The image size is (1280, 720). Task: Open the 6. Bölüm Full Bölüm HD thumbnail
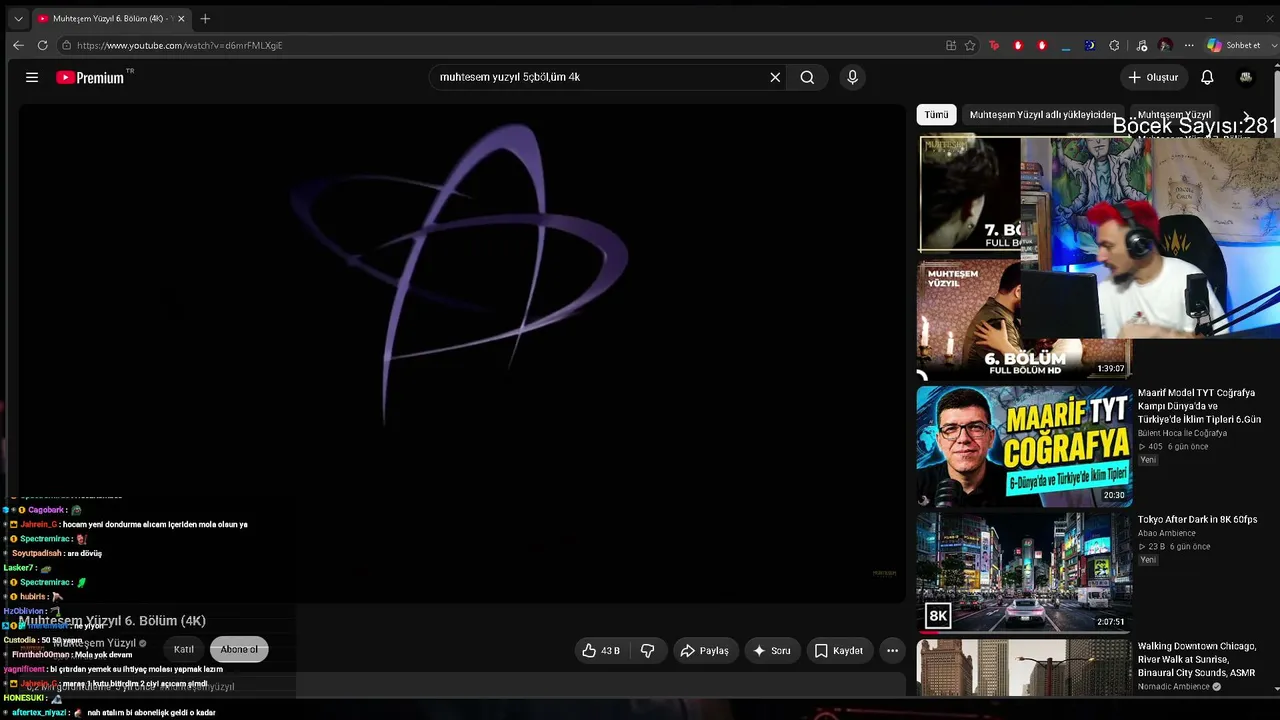tap(1024, 320)
